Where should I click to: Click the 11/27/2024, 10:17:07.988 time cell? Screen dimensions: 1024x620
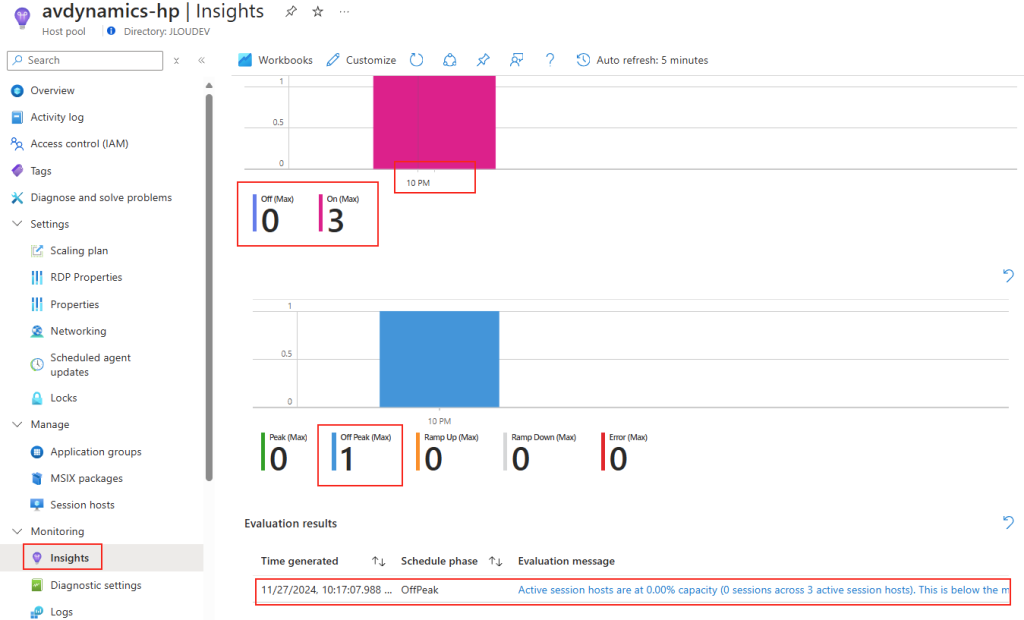[x=327, y=590]
